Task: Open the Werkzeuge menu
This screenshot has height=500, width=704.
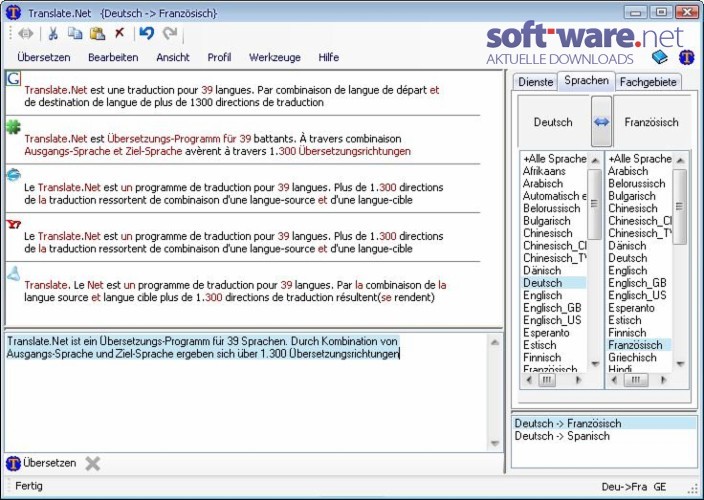Action: click(275, 57)
